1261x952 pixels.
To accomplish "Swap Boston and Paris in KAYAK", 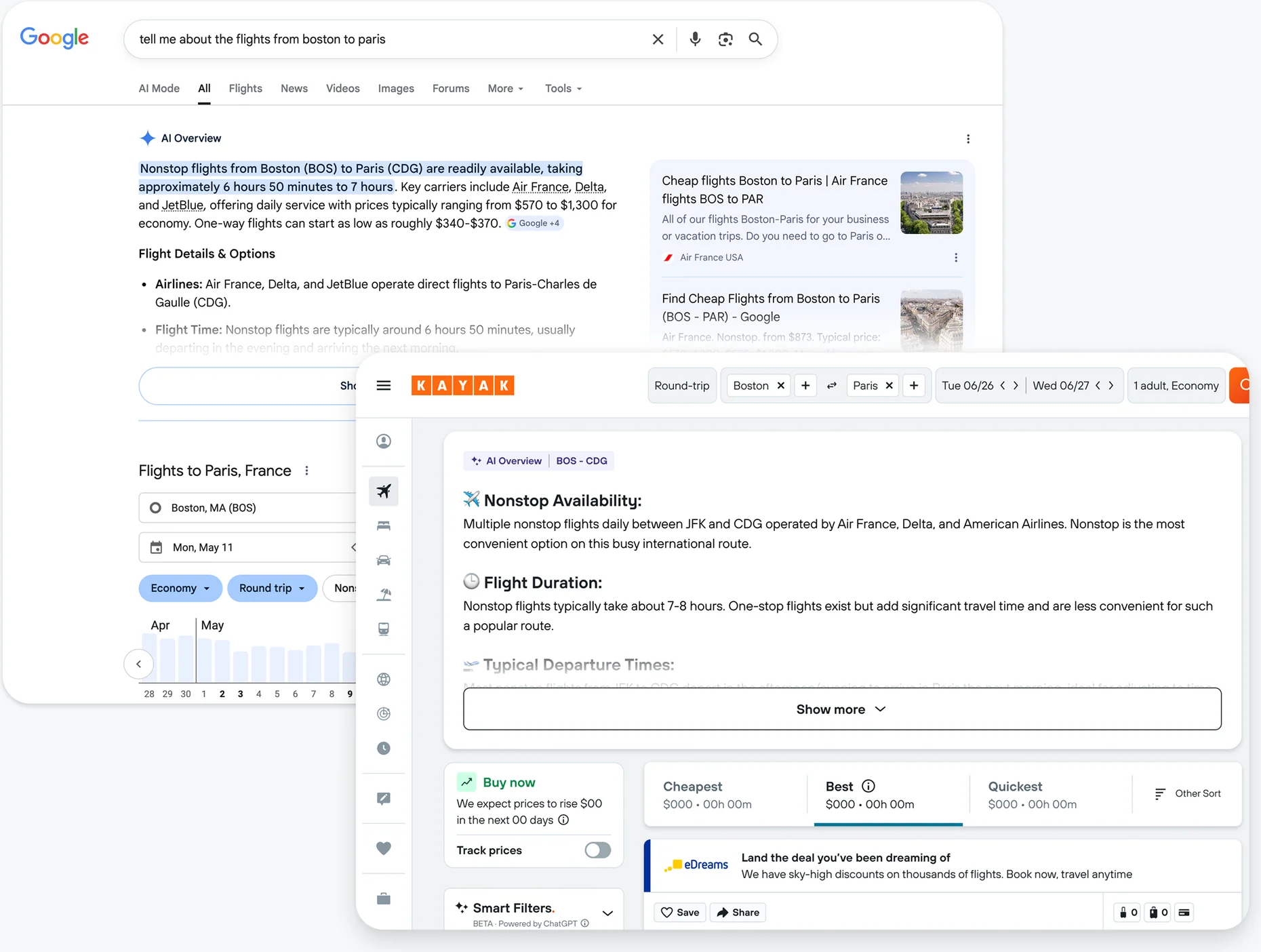I will tap(832, 386).
